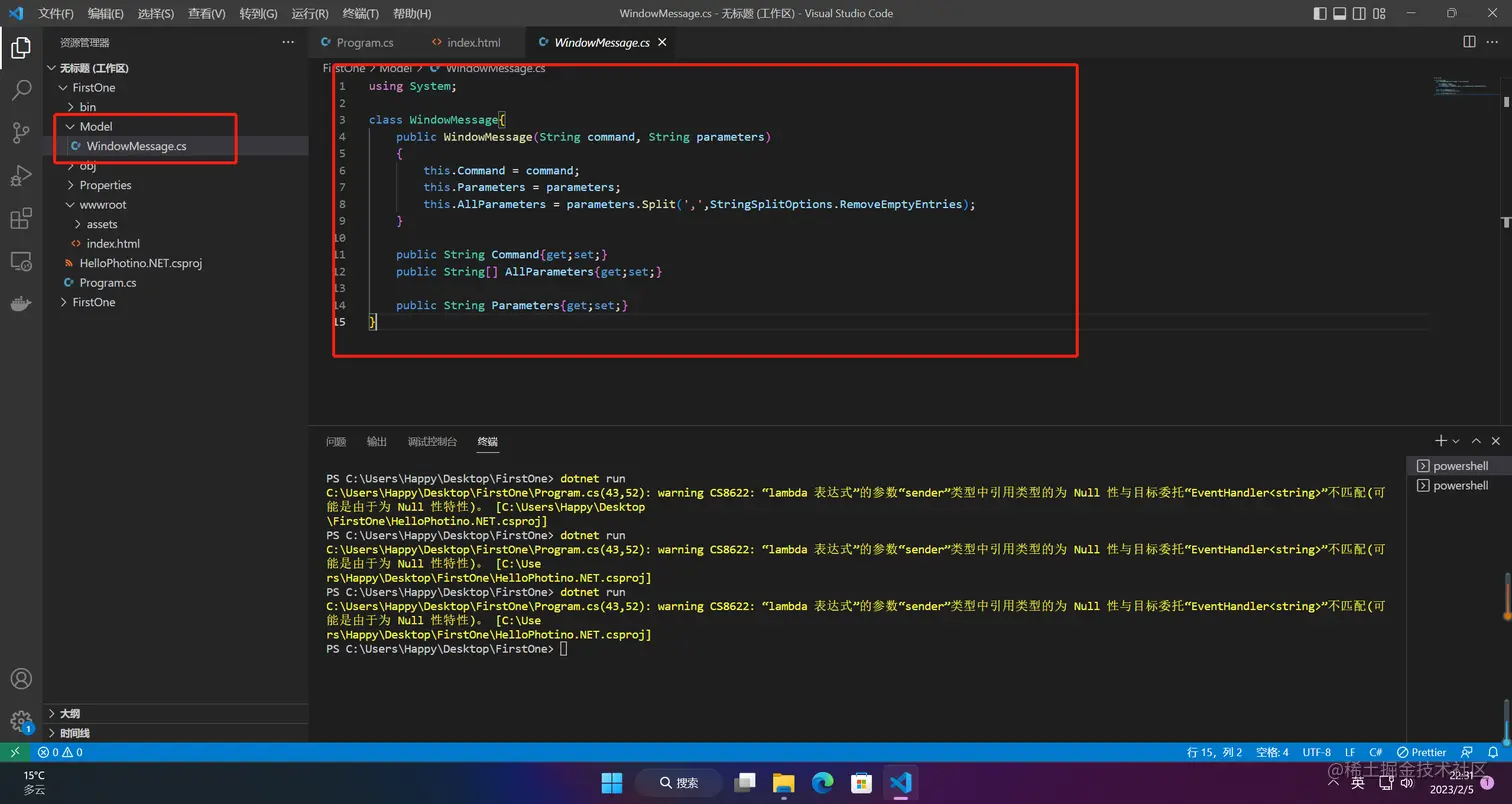1512x804 pixels.
Task: Expand the bin folder
Action: 176,107
